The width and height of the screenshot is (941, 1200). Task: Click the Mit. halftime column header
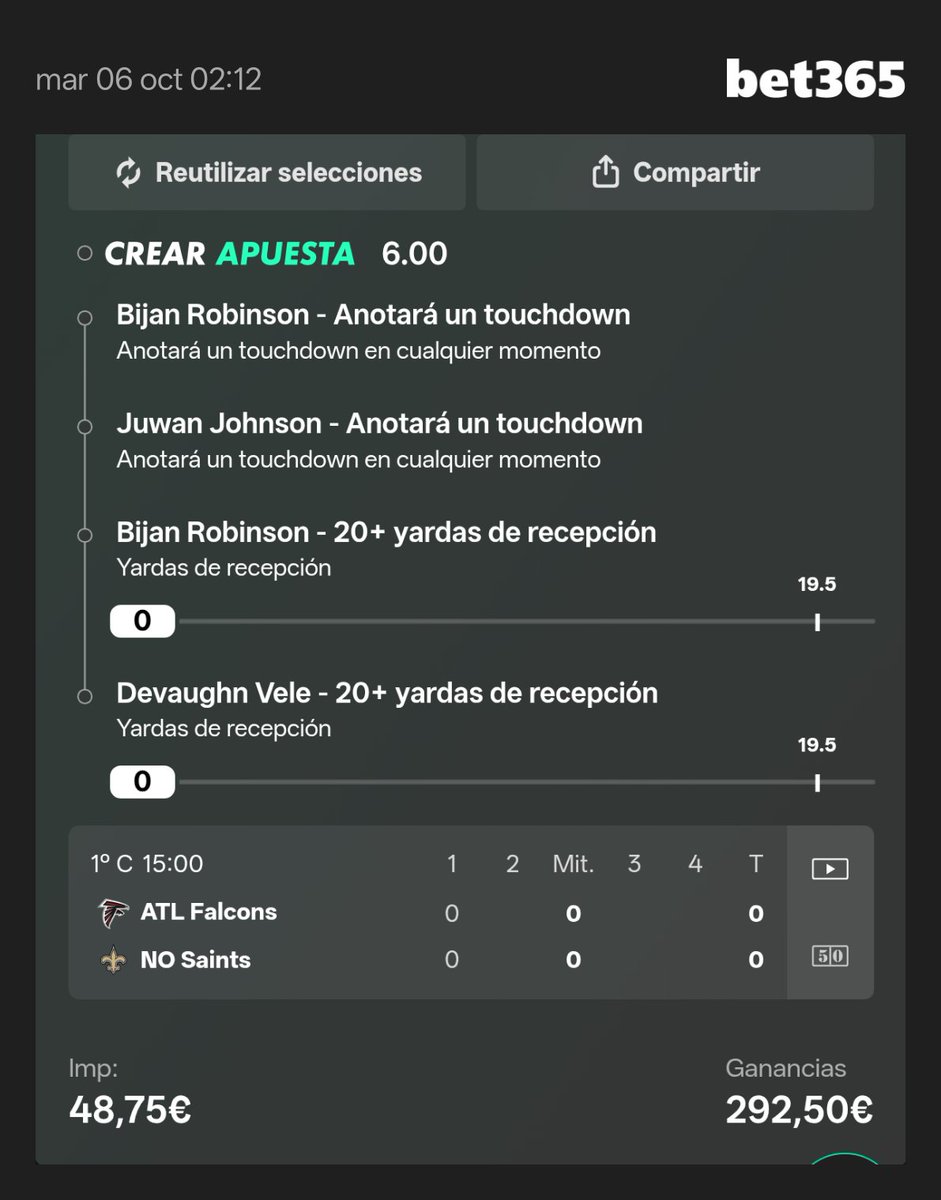tap(573, 864)
